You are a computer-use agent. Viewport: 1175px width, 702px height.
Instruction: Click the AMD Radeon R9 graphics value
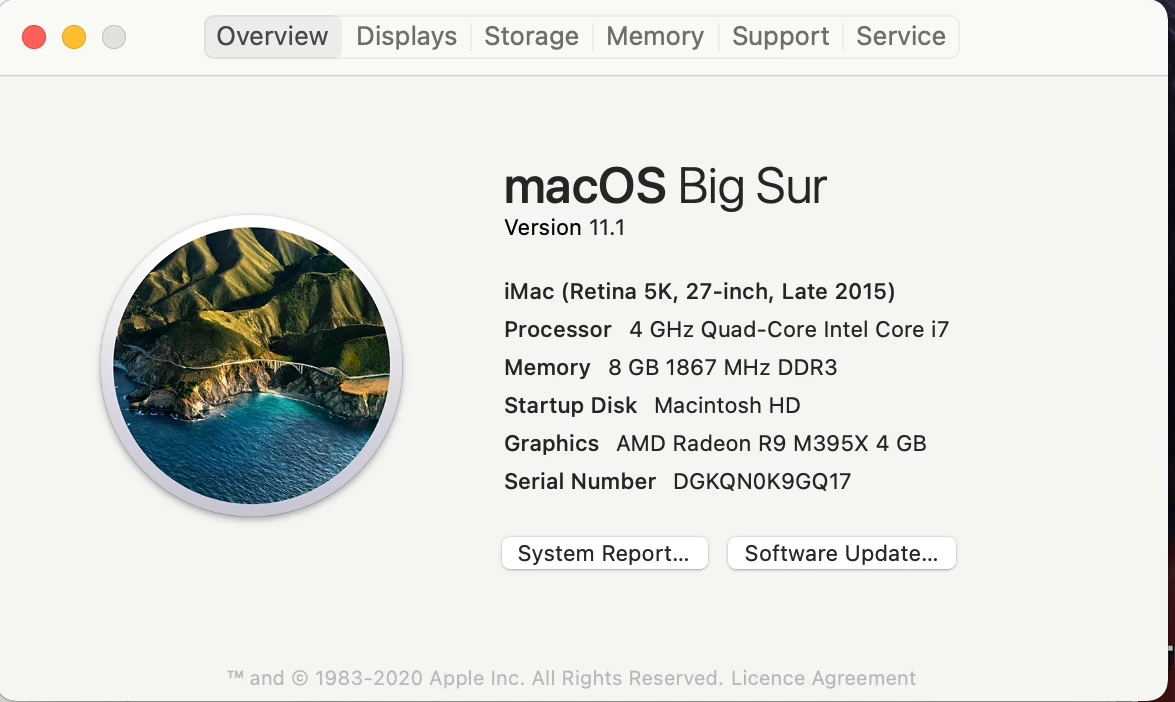tap(771, 444)
